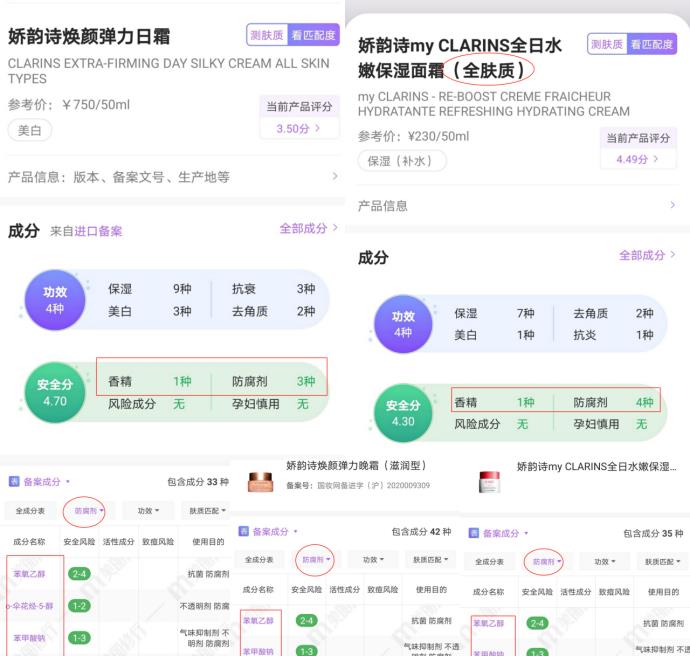Tap the 防腐剂 3种 safety entry

point(273,381)
